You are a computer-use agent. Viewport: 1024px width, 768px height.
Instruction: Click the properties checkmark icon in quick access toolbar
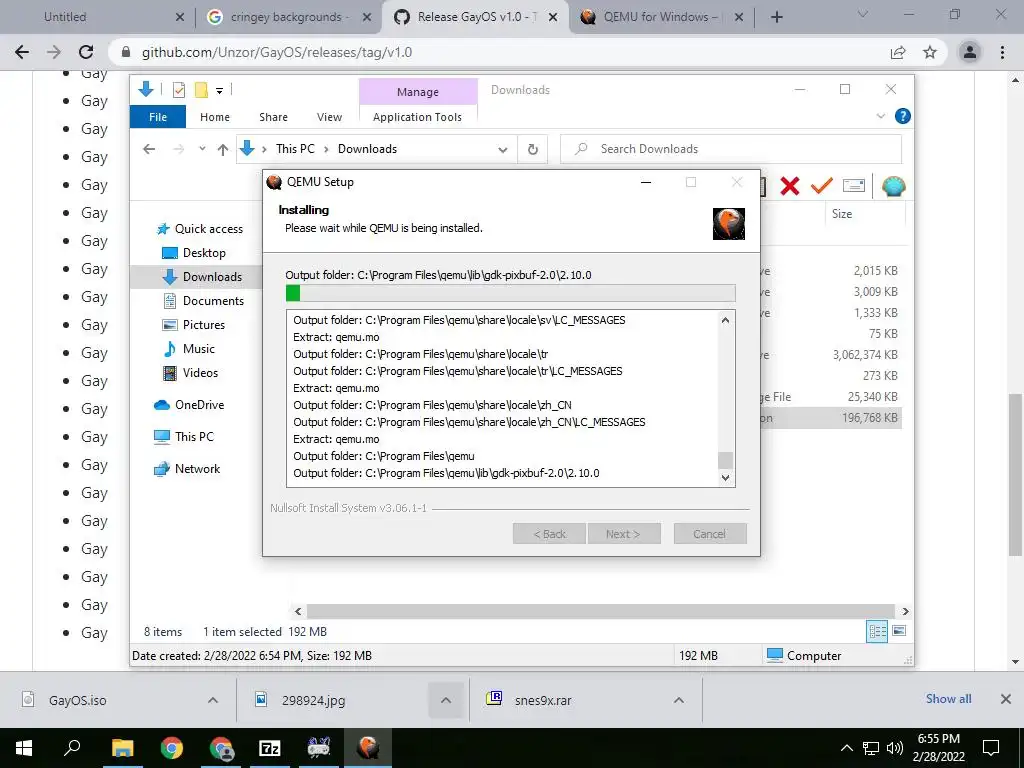(x=178, y=90)
